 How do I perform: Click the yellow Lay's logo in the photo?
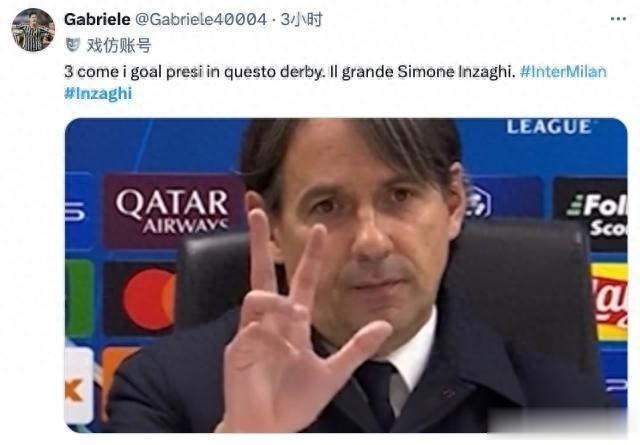tap(609, 302)
